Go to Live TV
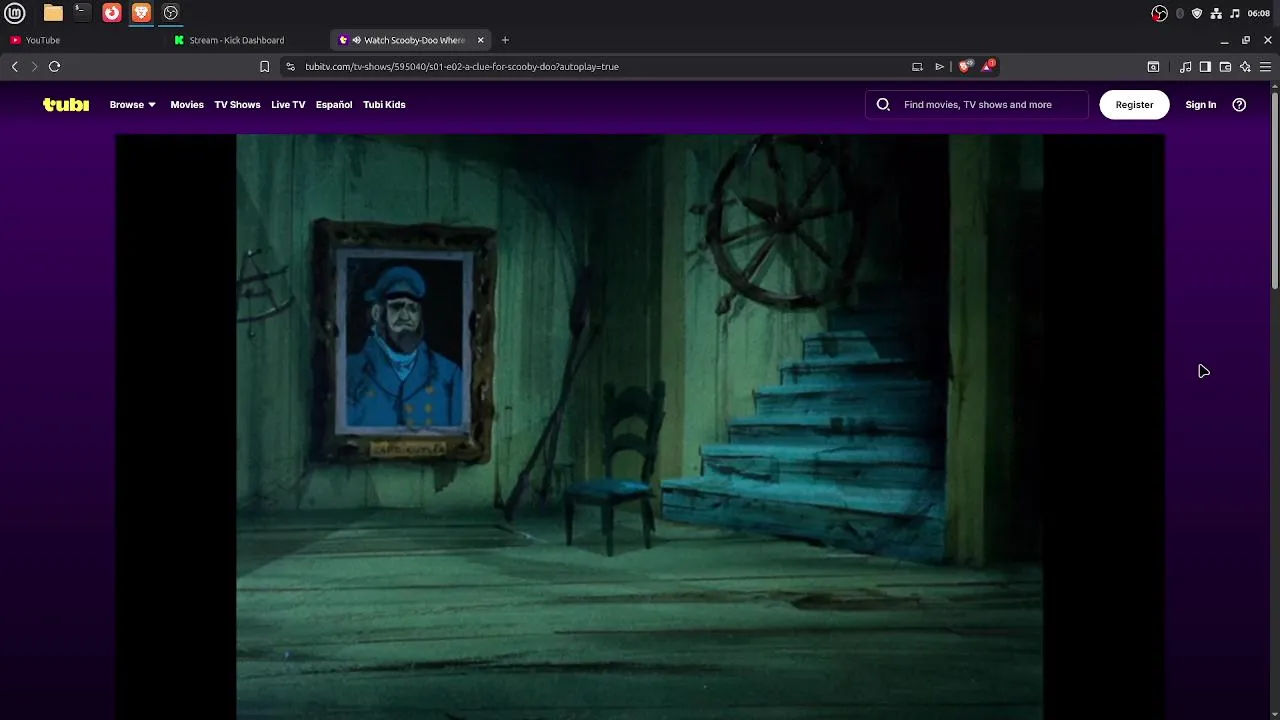Viewport: 1280px width, 720px height. pyautogui.click(x=288, y=104)
